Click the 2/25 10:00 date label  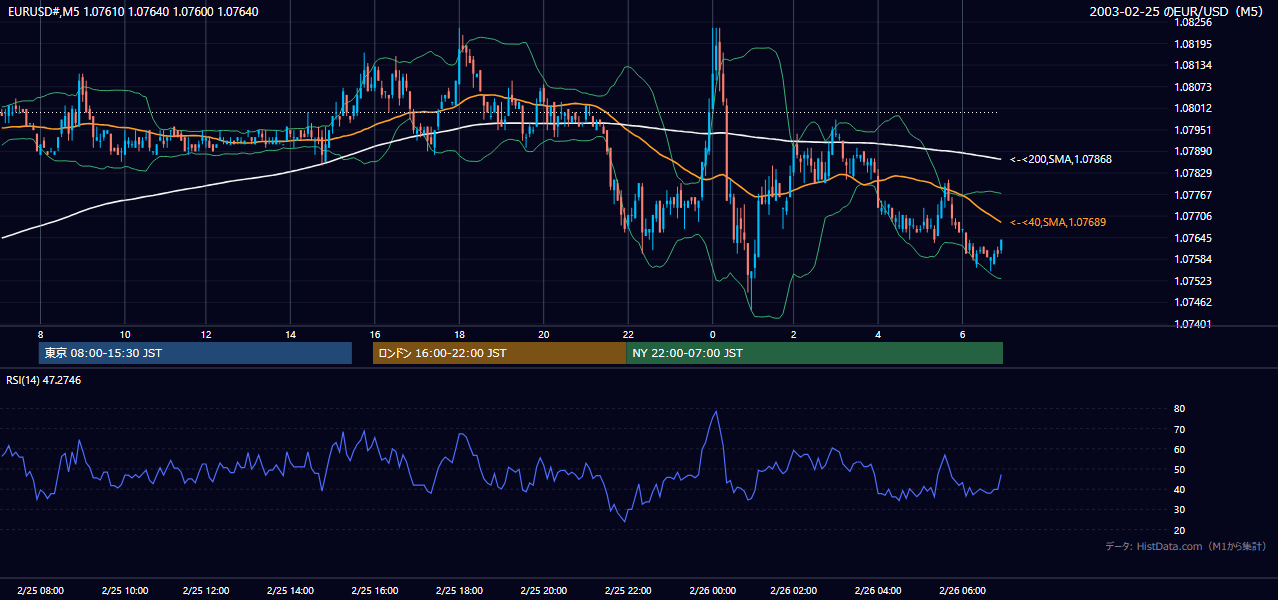point(124,590)
